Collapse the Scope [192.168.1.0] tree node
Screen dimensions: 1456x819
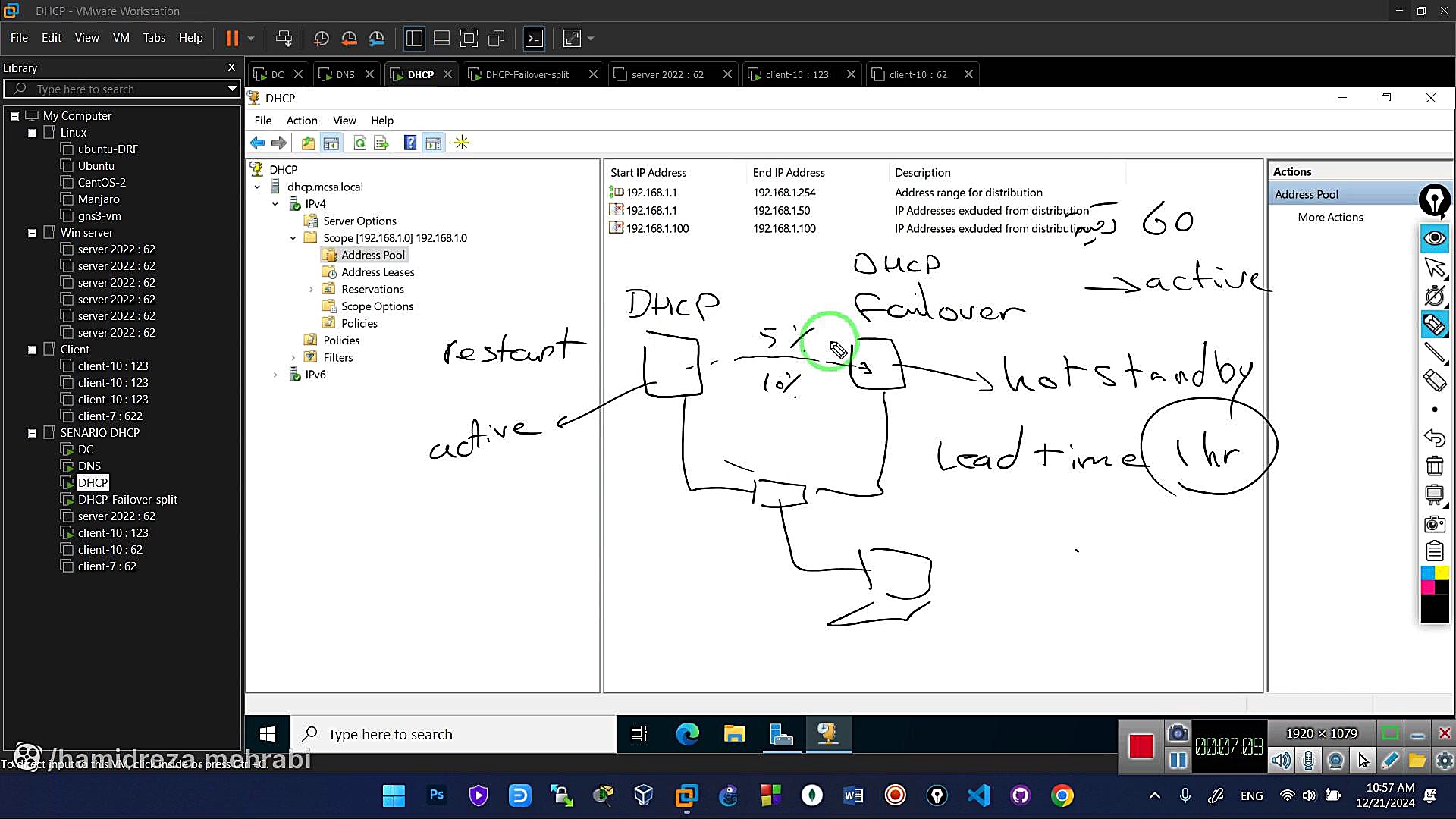293,238
